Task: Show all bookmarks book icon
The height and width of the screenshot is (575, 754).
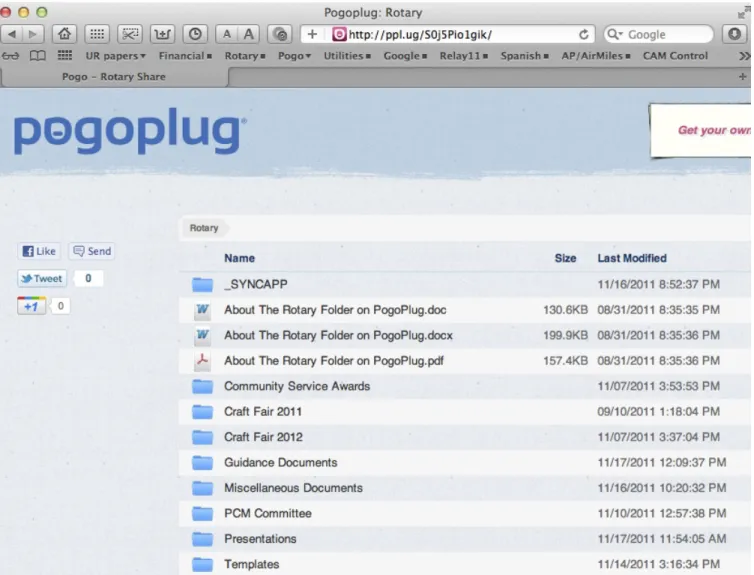Action: point(38,56)
